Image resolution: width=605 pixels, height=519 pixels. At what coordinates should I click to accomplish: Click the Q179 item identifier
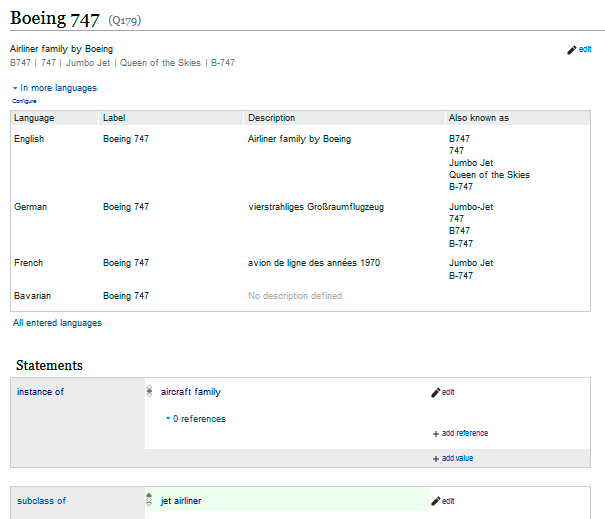pos(125,20)
